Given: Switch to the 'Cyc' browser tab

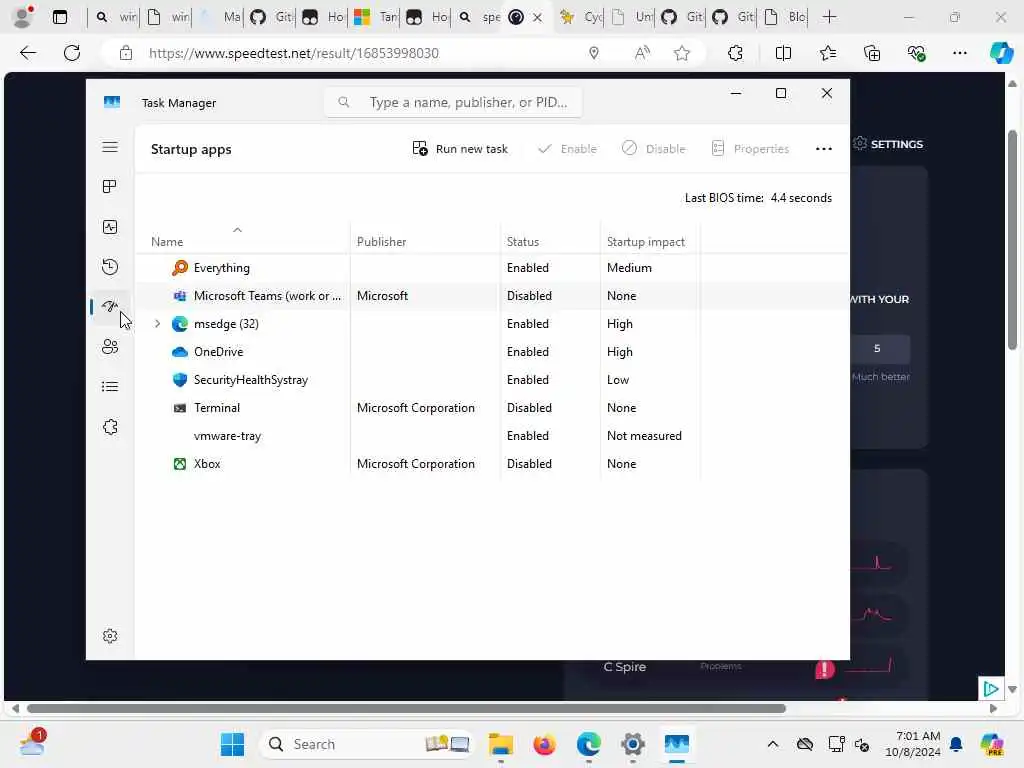Looking at the screenshot, I should coord(581,17).
